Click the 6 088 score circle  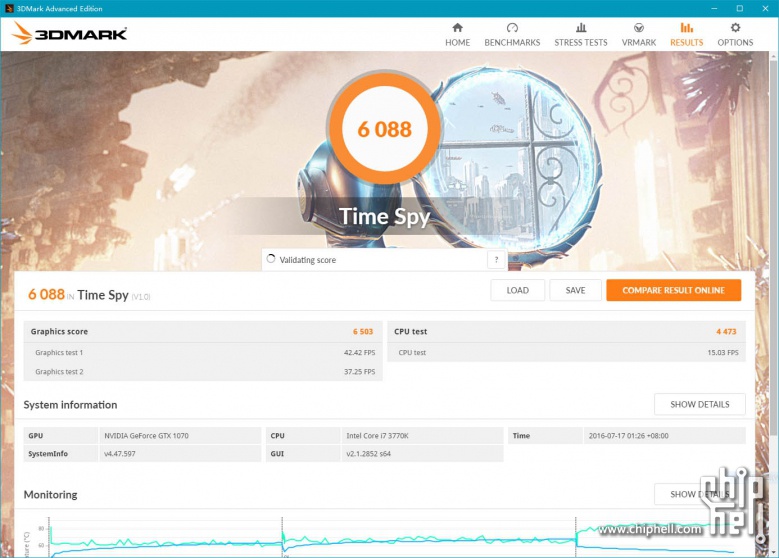[x=384, y=129]
